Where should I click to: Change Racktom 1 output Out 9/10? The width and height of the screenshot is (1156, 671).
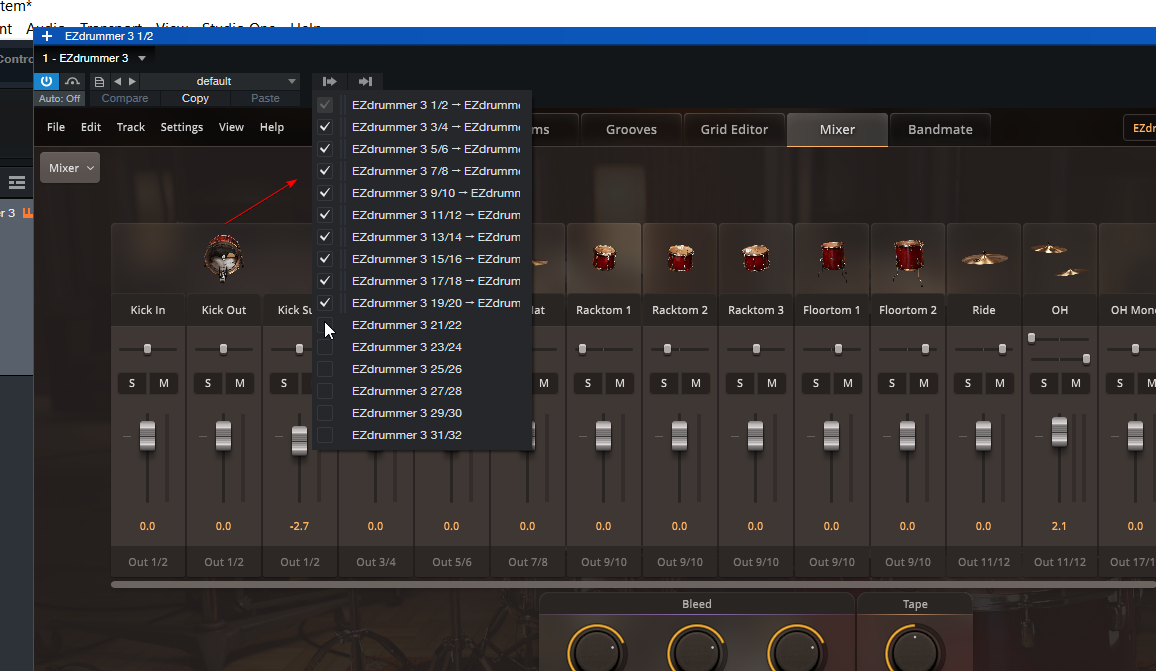coord(604,562)
